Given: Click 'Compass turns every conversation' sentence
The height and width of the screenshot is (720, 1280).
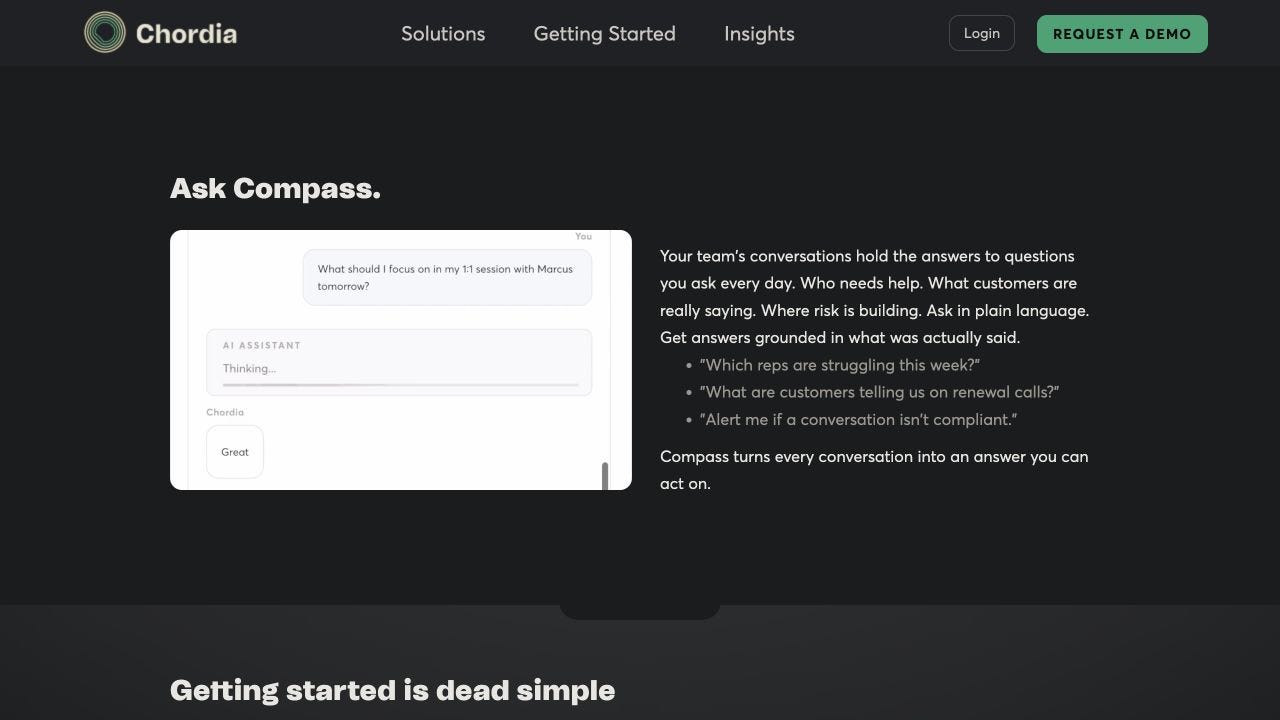Looking at the screenshot, I should pyautogui.click(x=874, y=470).
